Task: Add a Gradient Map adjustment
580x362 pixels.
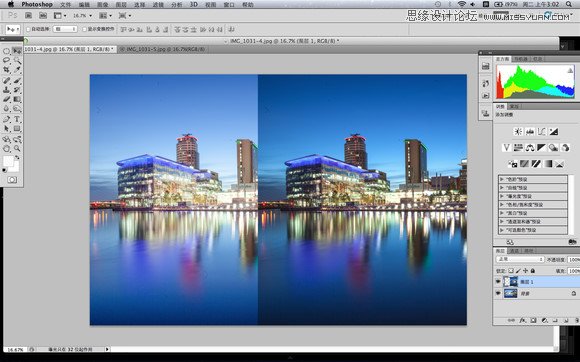Action: (x=548, y=163)
